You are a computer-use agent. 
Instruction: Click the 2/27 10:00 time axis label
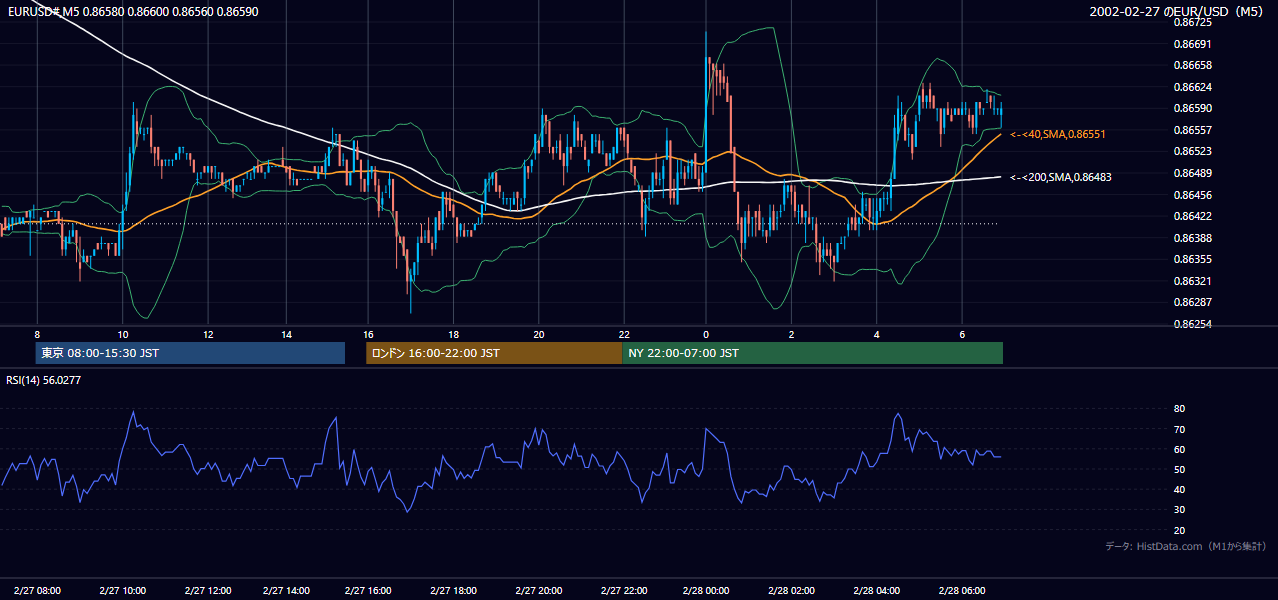[x=122, y=591]
